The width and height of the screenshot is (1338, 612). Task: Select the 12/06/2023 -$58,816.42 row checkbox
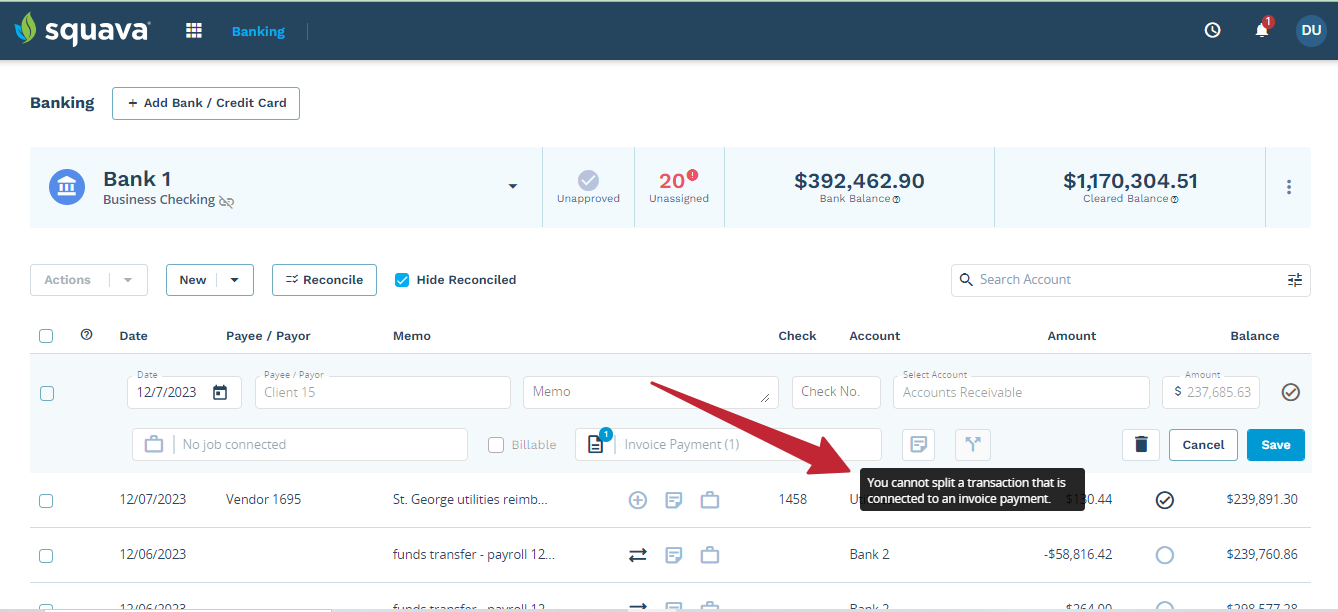pyautogui.click(x=46, y=555)
